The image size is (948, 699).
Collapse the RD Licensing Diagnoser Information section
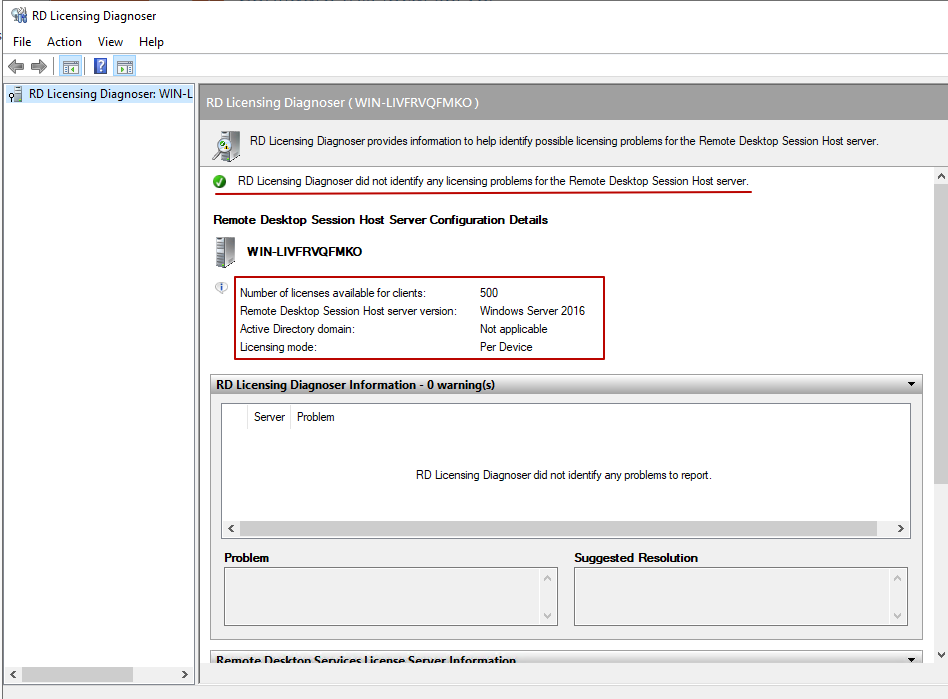[x=911, y=385]
